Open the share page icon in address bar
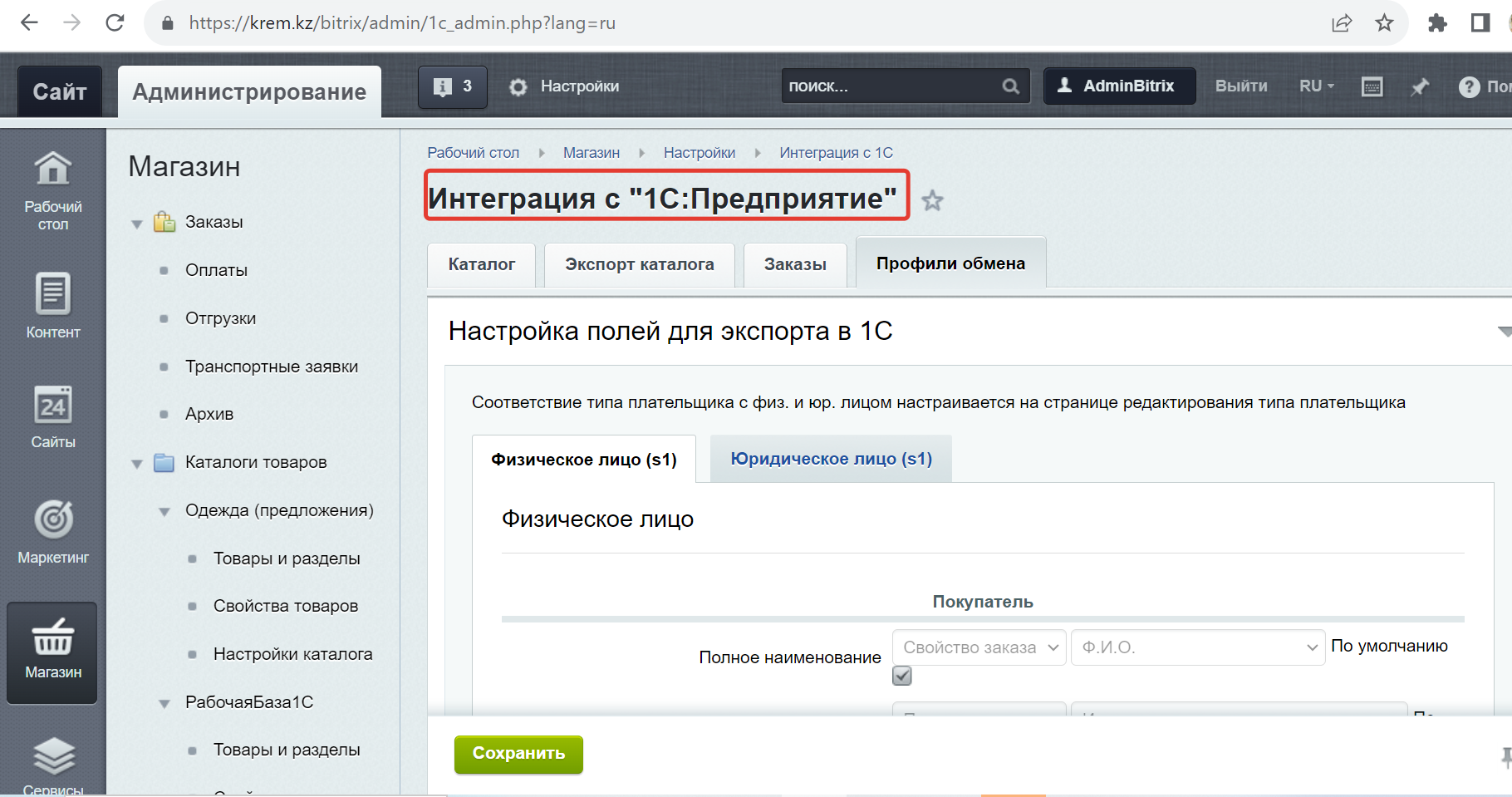This screenshot has width=1512, height=797. pyautogui.click(x=1342, y=22)
